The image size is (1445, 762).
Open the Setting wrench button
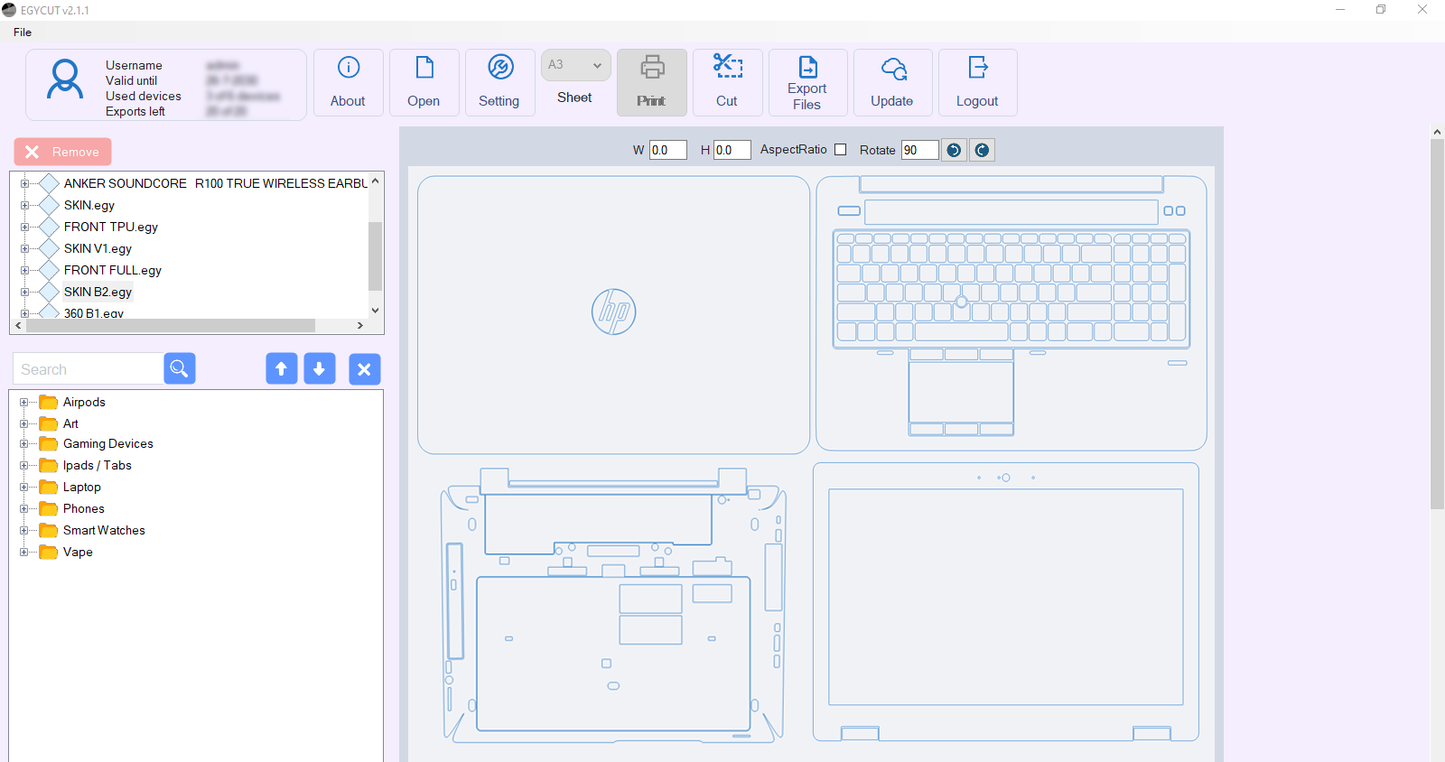(499, 83)
